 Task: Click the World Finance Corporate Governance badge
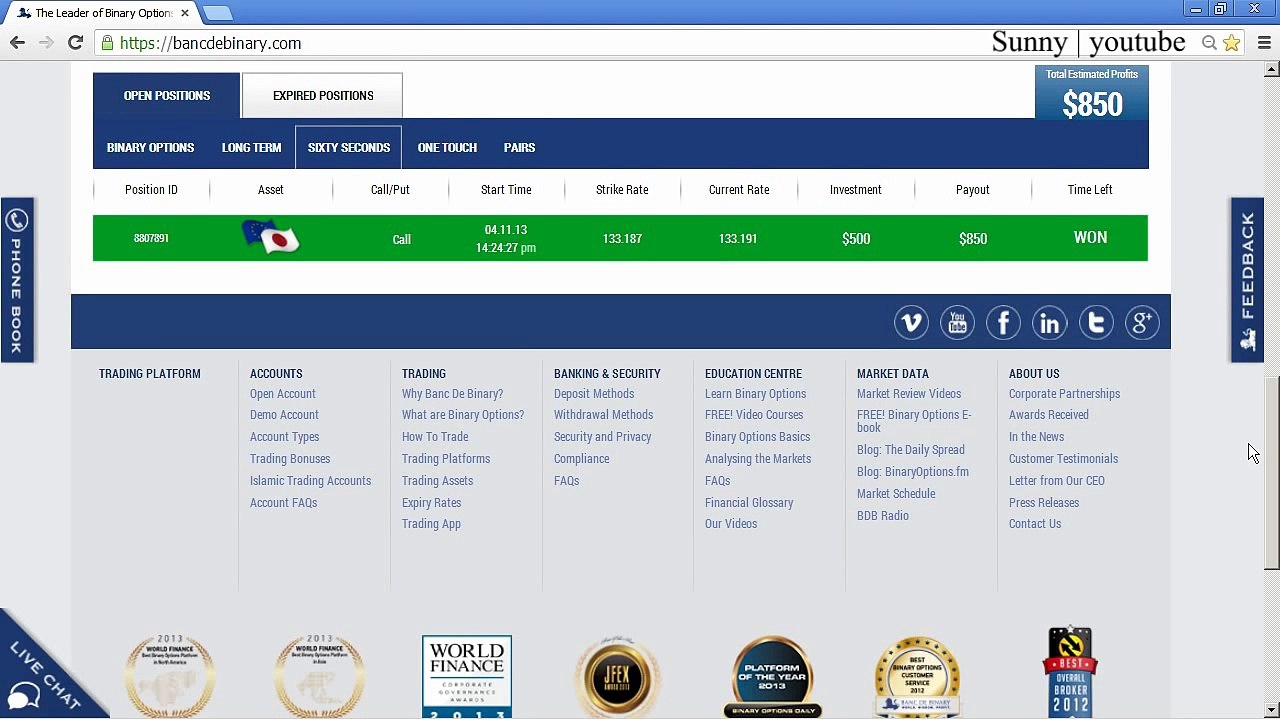tap(467, 676)
